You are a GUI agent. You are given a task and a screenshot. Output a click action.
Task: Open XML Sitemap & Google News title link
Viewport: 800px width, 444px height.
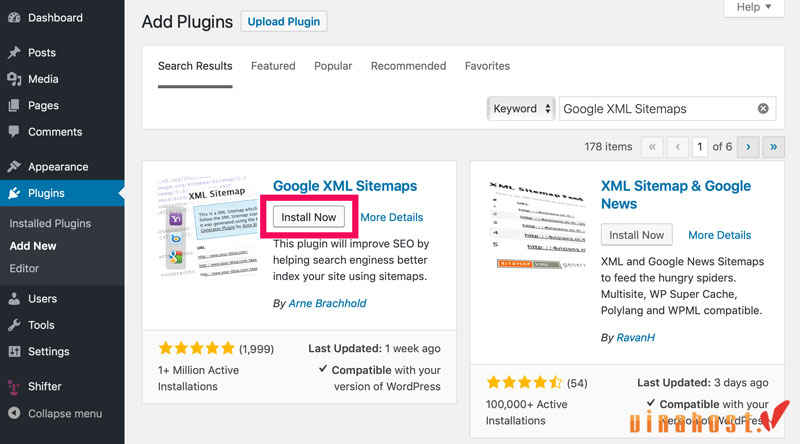coord(676,194)
